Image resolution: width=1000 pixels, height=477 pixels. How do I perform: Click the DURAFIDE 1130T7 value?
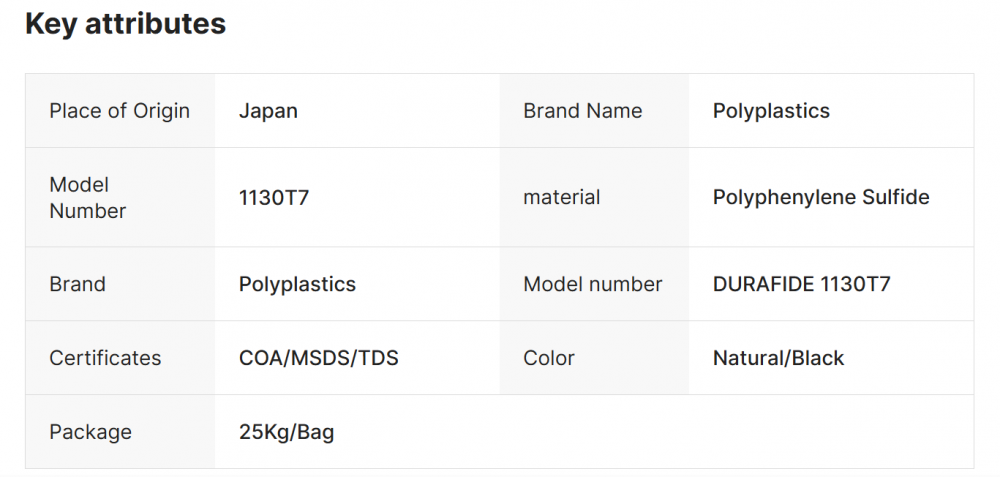801,284
